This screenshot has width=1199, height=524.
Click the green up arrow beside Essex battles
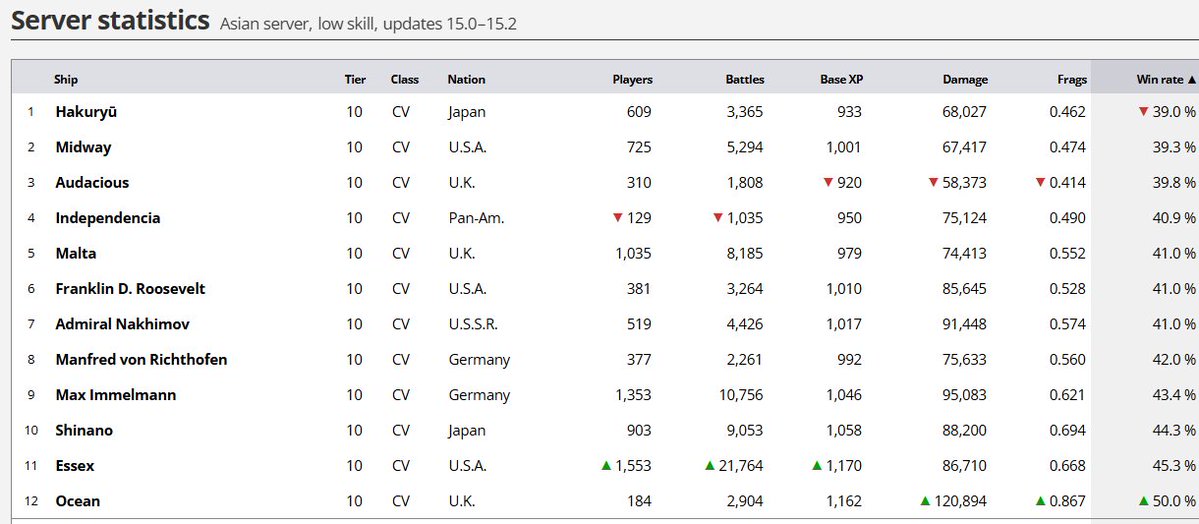(x=710, y=465)
